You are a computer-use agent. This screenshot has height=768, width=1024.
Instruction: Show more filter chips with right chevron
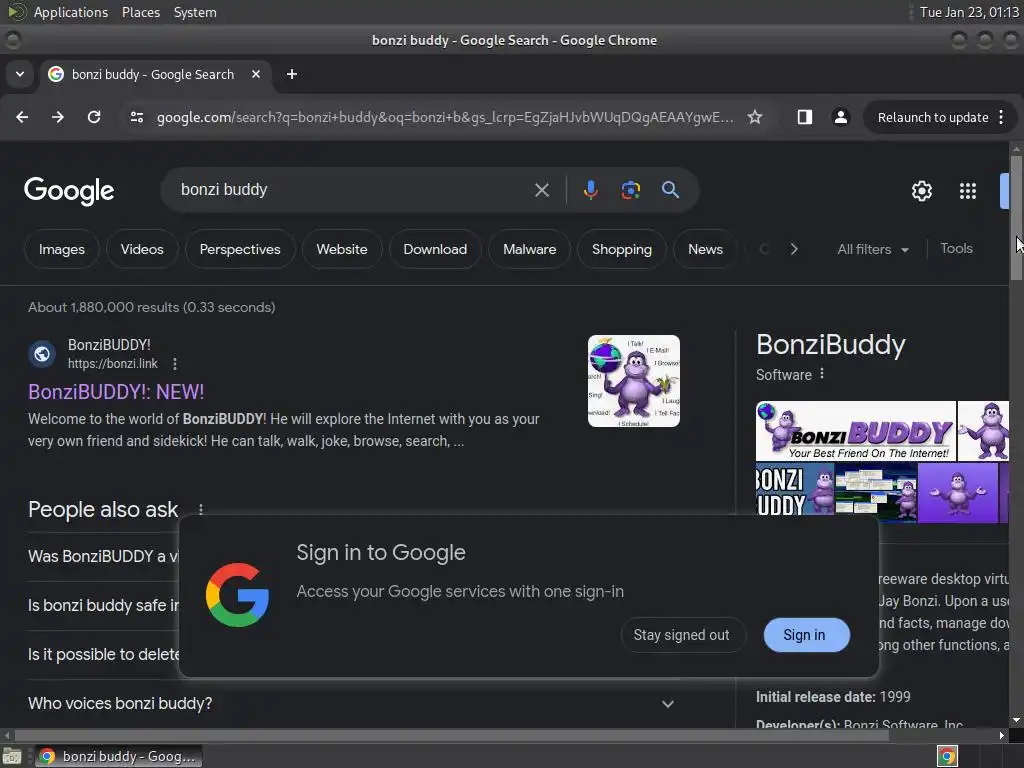(793, 249)
